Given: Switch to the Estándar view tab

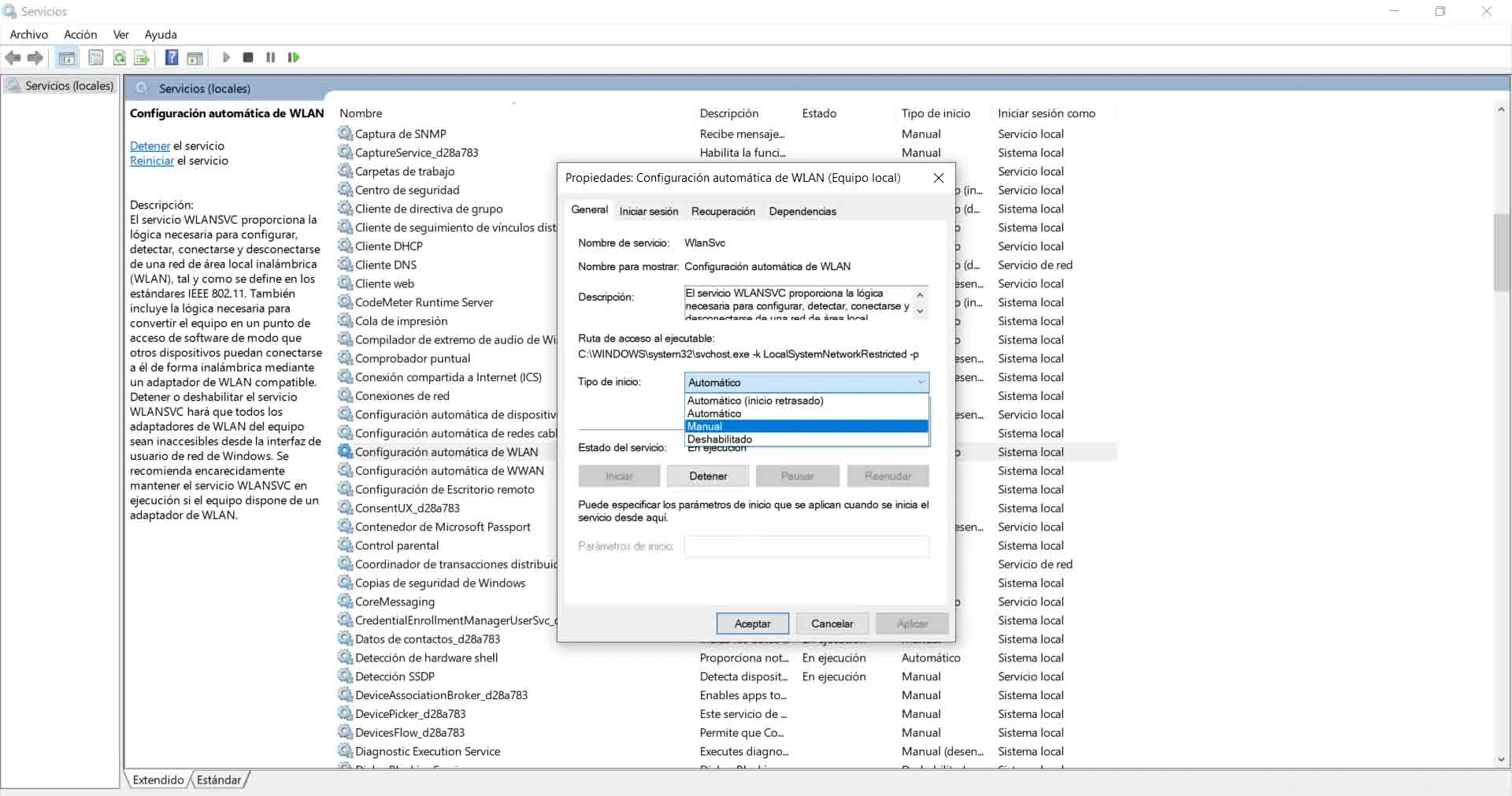Looking at the screenshot, I should [219, 779].
